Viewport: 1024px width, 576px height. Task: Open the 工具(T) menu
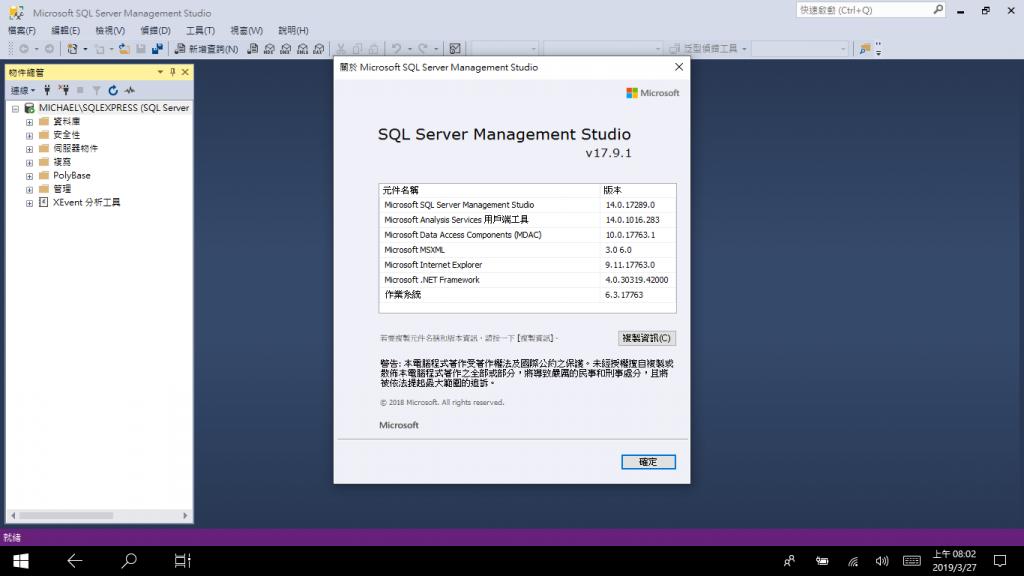pyautogui.click(x=200, y=31)
